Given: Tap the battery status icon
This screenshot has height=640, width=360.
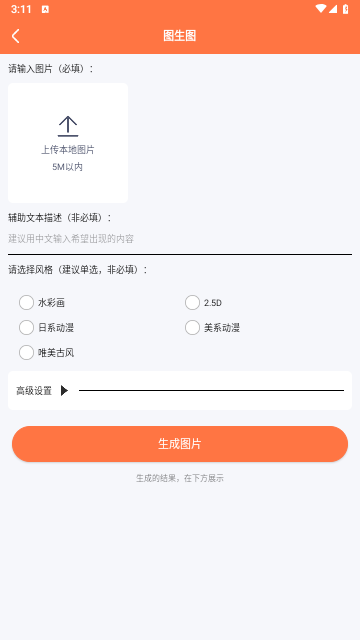Looking at the screenshot, I should tap(346, 9).
